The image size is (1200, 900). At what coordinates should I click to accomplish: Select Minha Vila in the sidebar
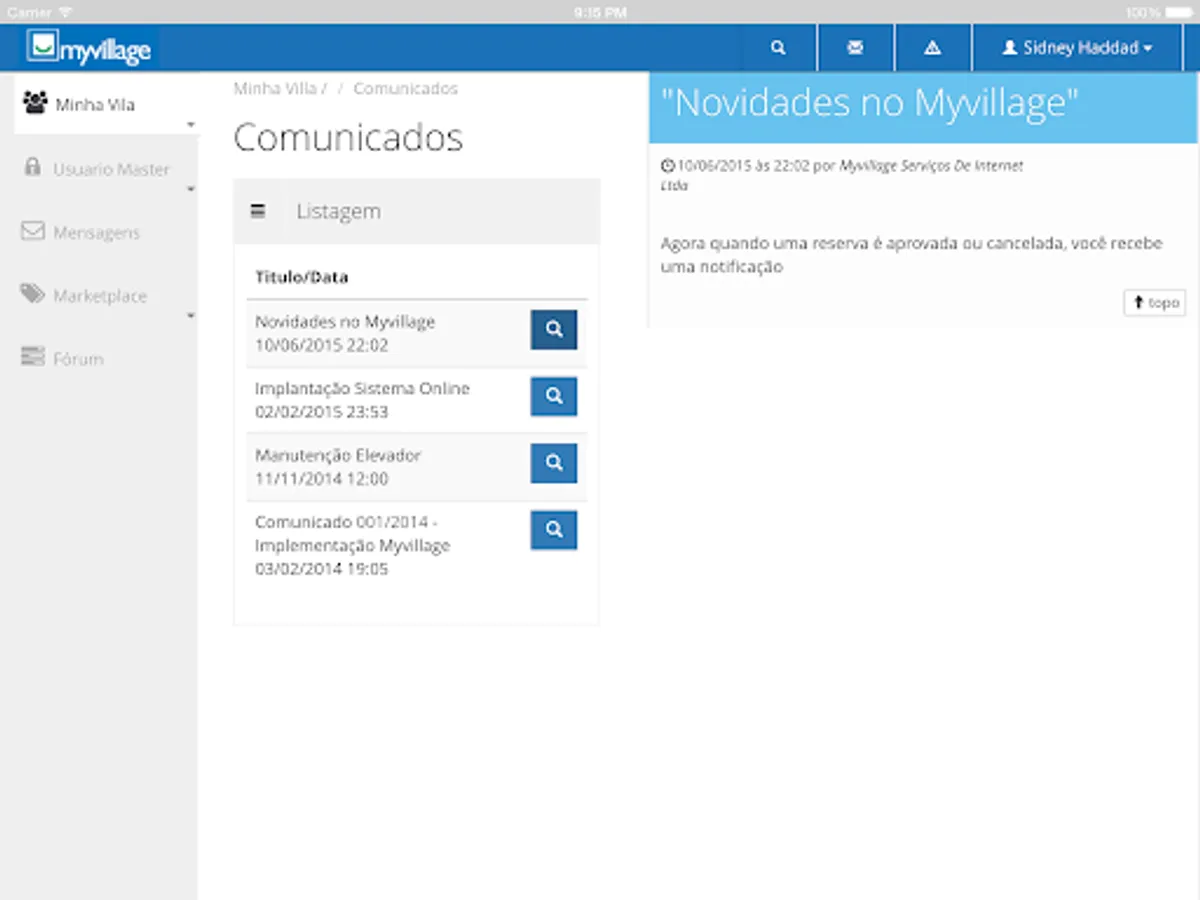[106, 104]
